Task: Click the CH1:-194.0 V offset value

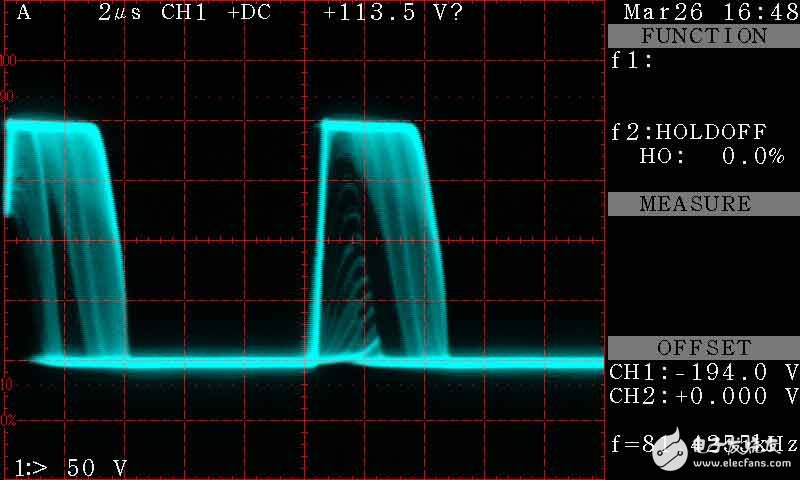Action: 704,372
